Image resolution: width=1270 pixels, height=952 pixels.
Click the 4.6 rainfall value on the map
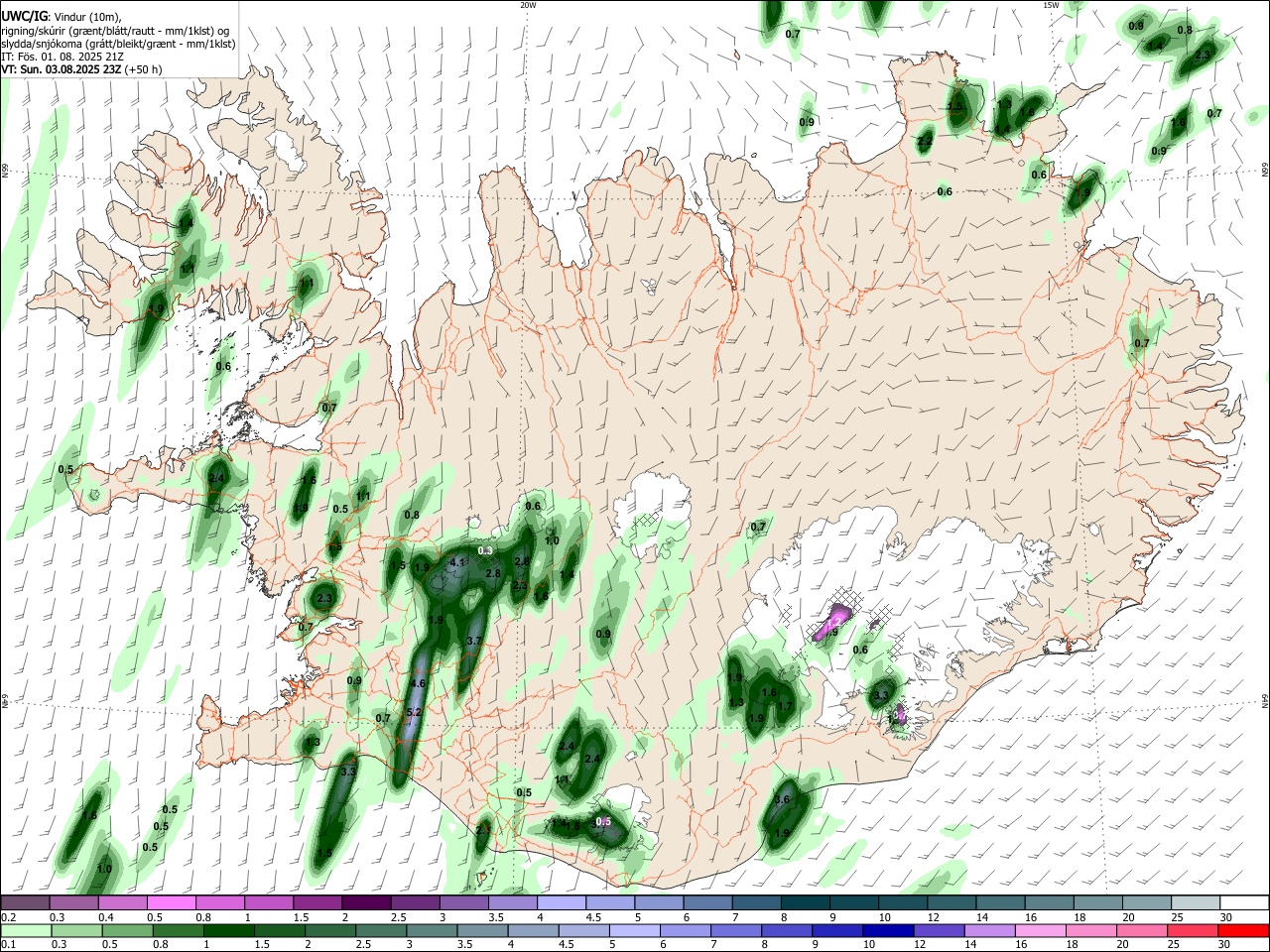[x=418, y=683]
